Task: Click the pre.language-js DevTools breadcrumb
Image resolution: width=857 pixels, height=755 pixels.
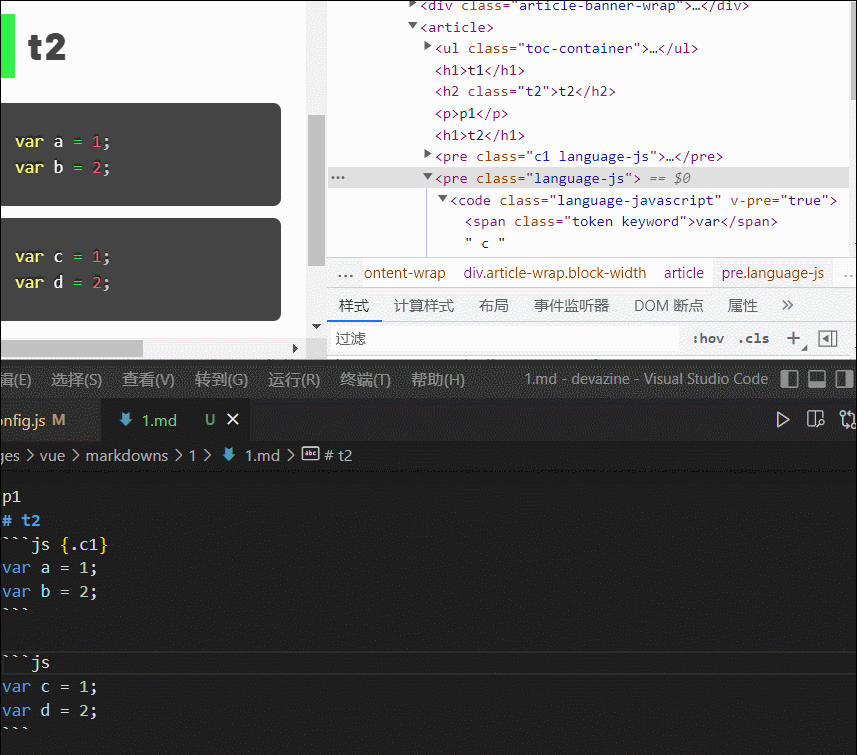Action: pyautogui.click(x=772, y=273)
